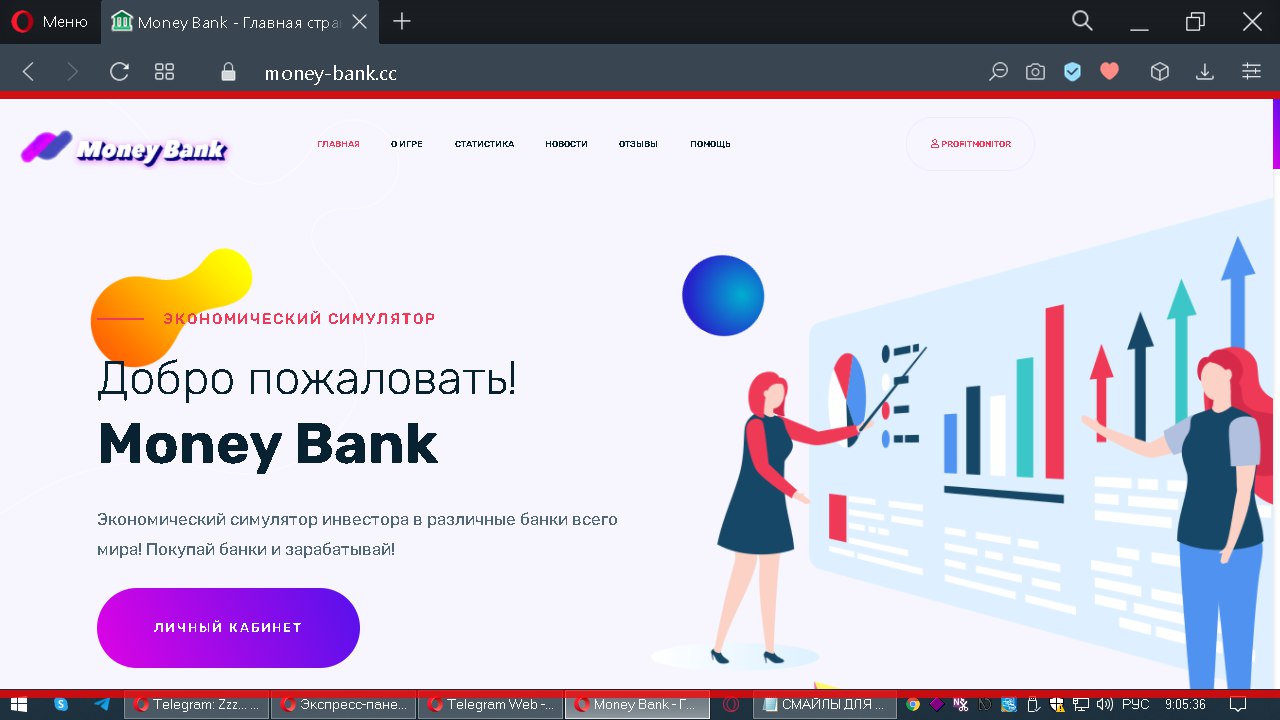
Task: Open the Speed Dial tiles icon
Action: coord(165,71)
